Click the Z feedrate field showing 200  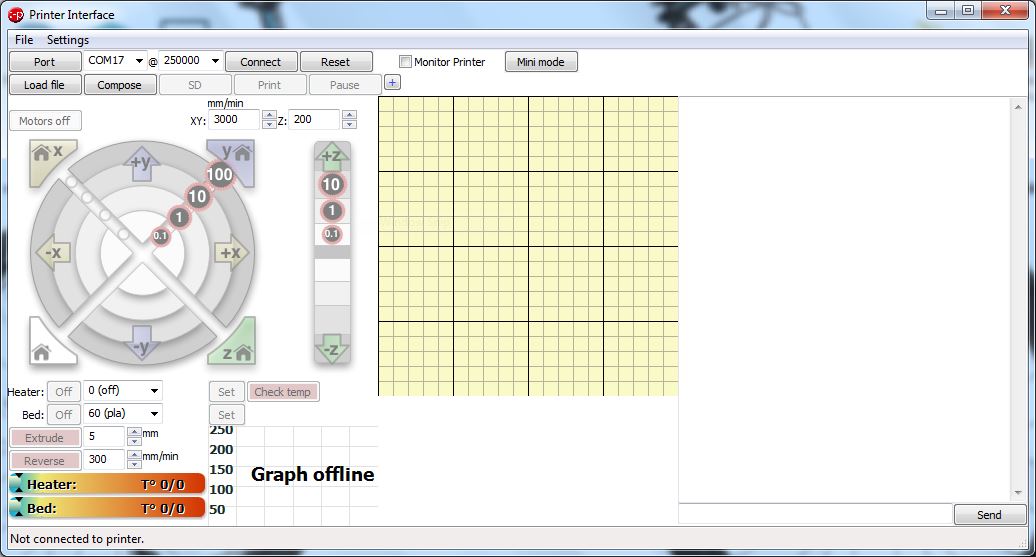click(x=314, y=120)
